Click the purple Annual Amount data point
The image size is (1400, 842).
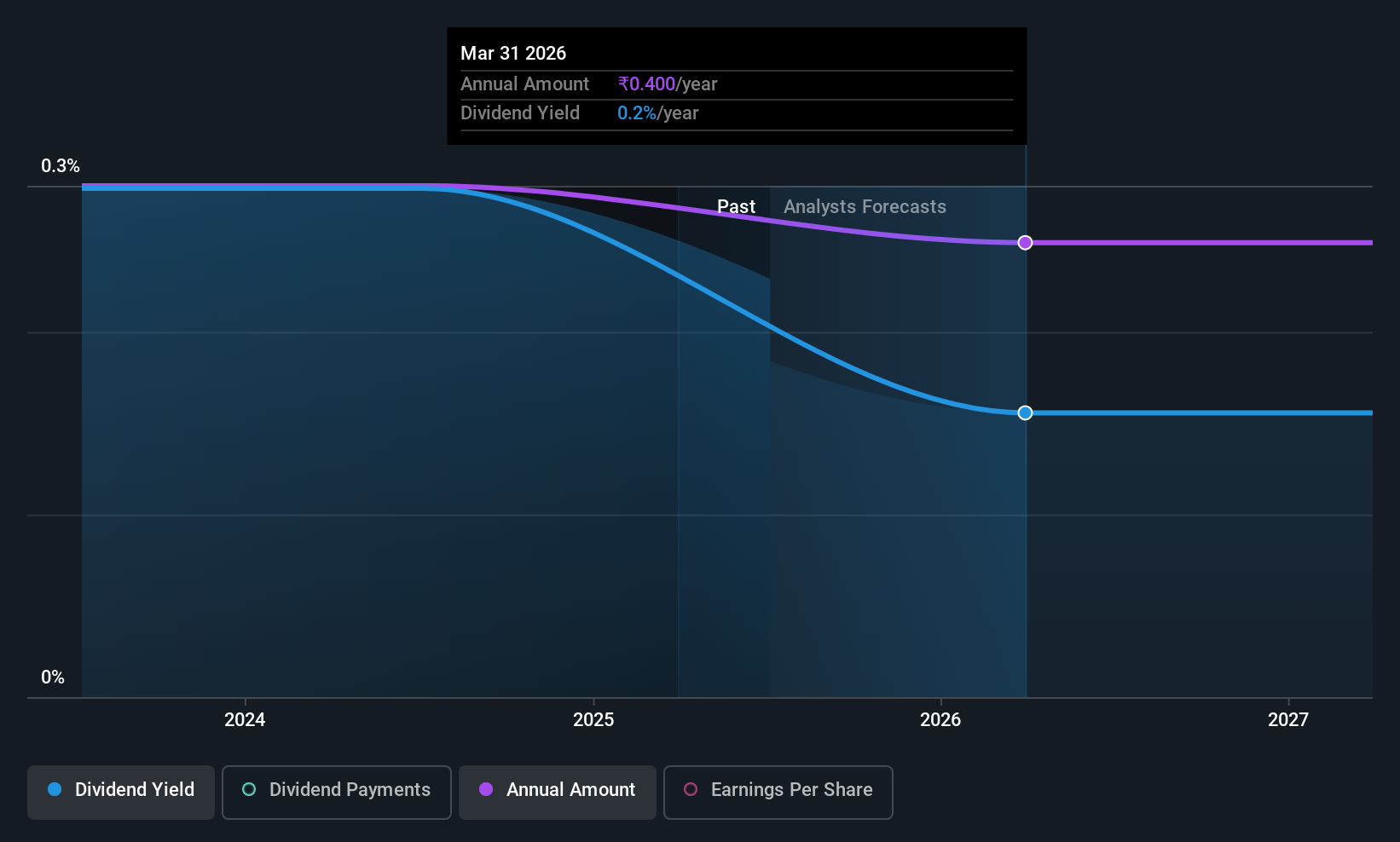[x=1025, y=243]
